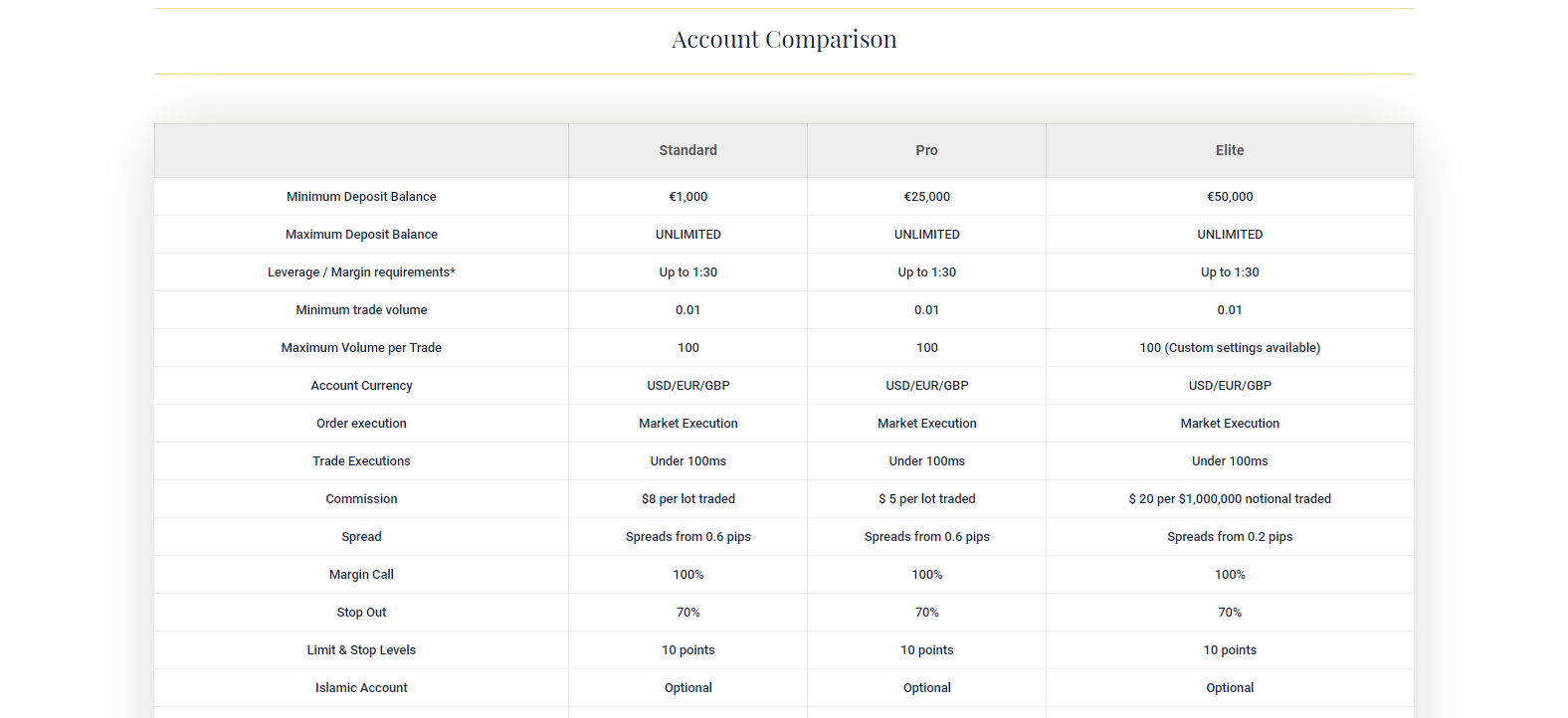Click the Minimum Deposit Balance row label
The height and width of the screenshot is (718, 1568).
click(361, 197)
